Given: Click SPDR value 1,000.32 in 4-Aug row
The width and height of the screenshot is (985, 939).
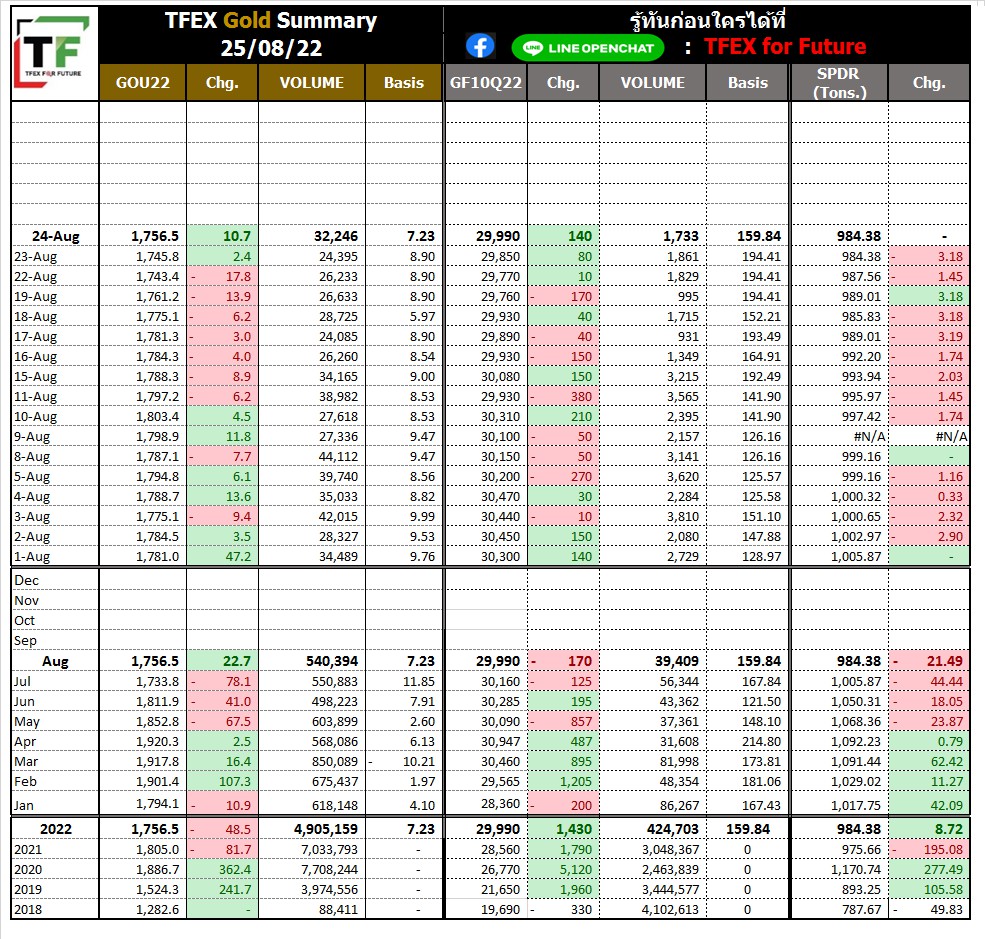Looking at the screenshot, I should click(x=856, y=497).
